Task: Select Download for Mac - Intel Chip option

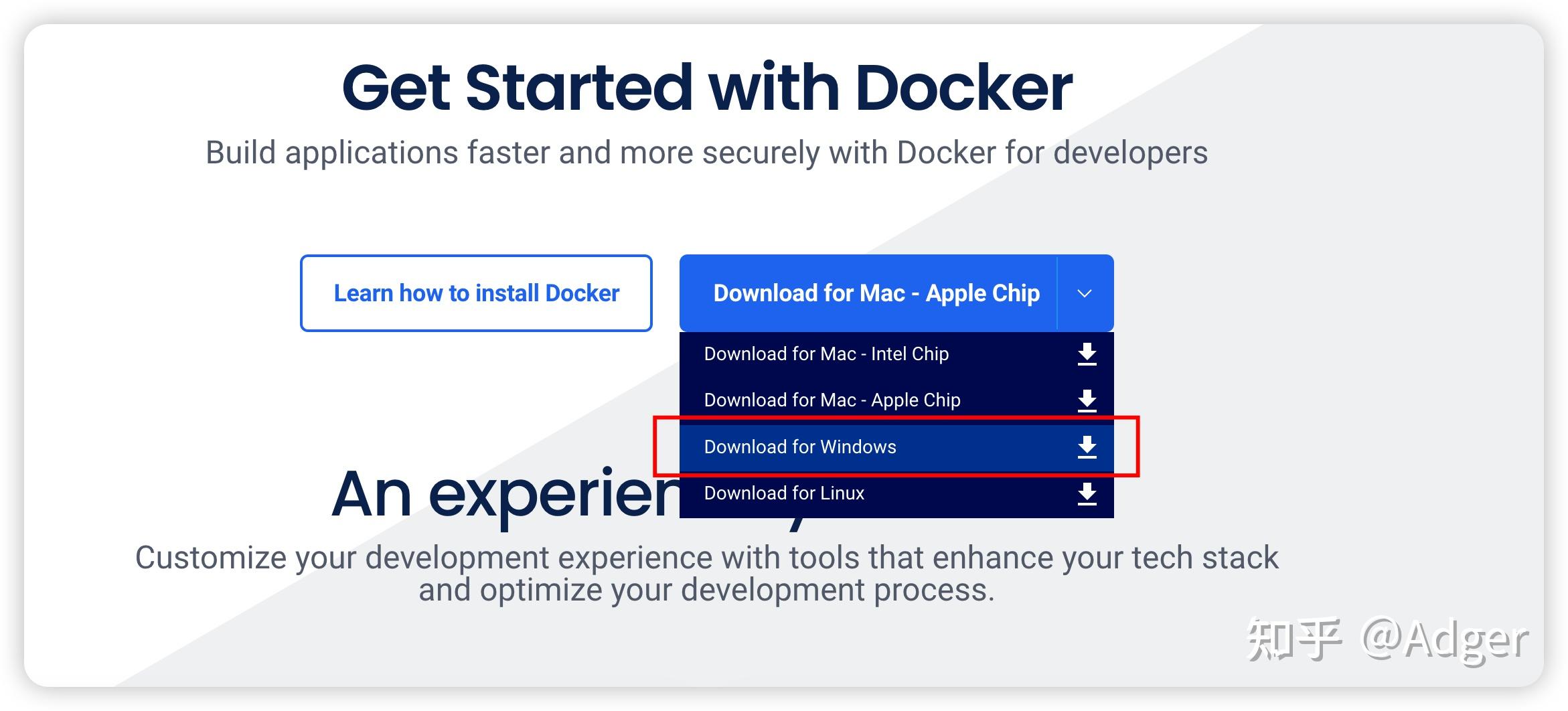Action: [896, 354]
